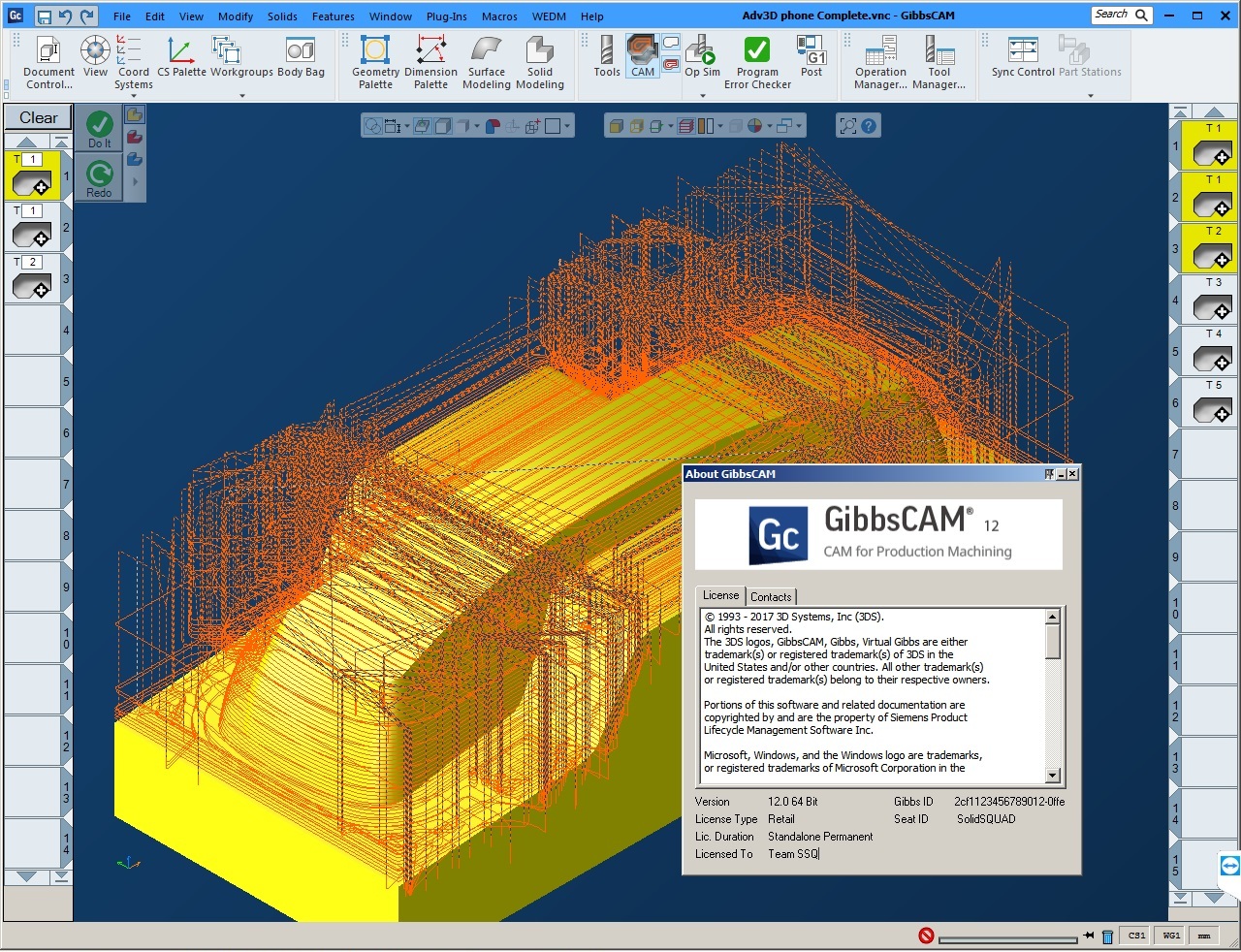Start Op Sim simulation

702,57
